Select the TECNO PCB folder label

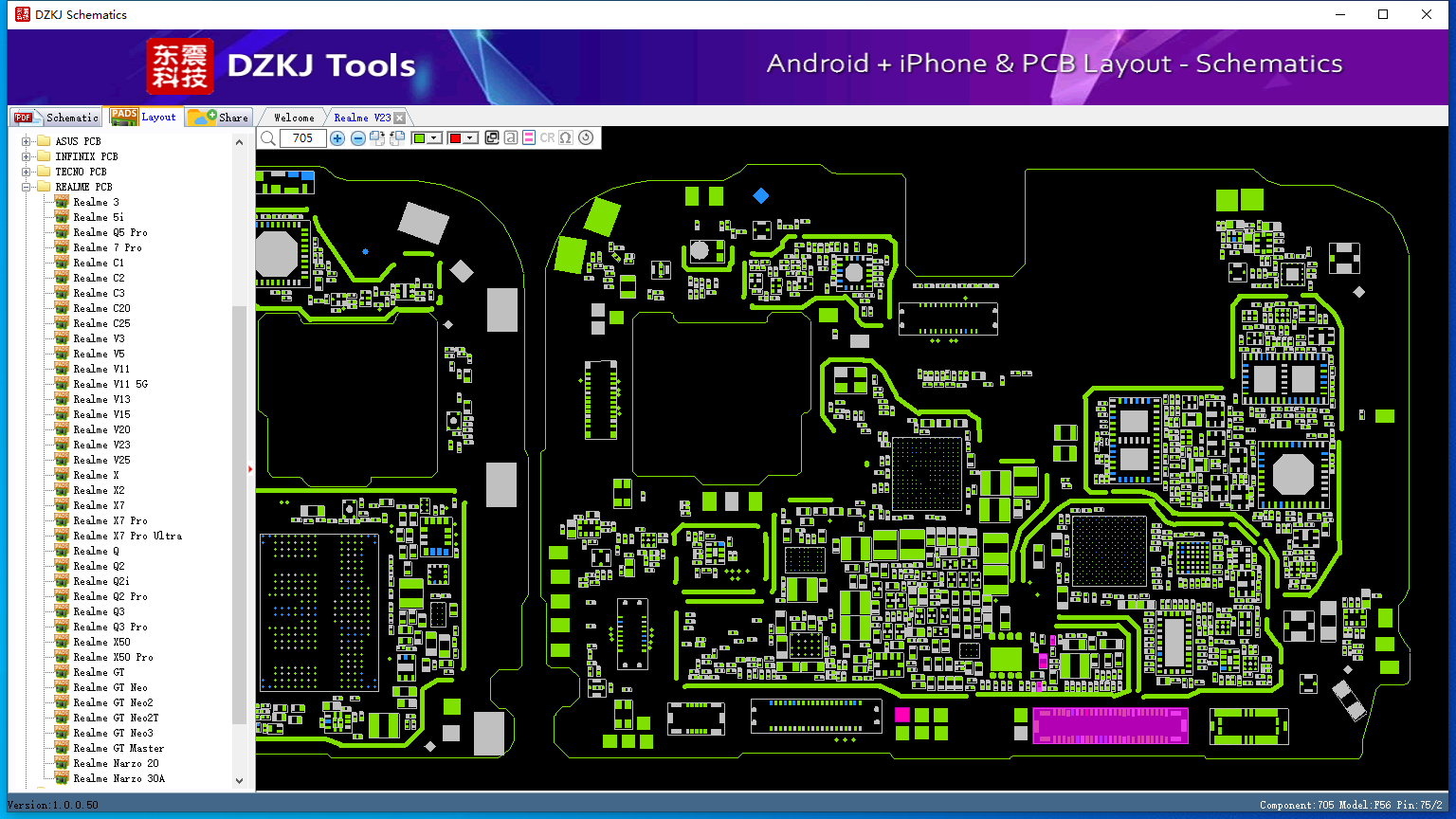(81, 172)
